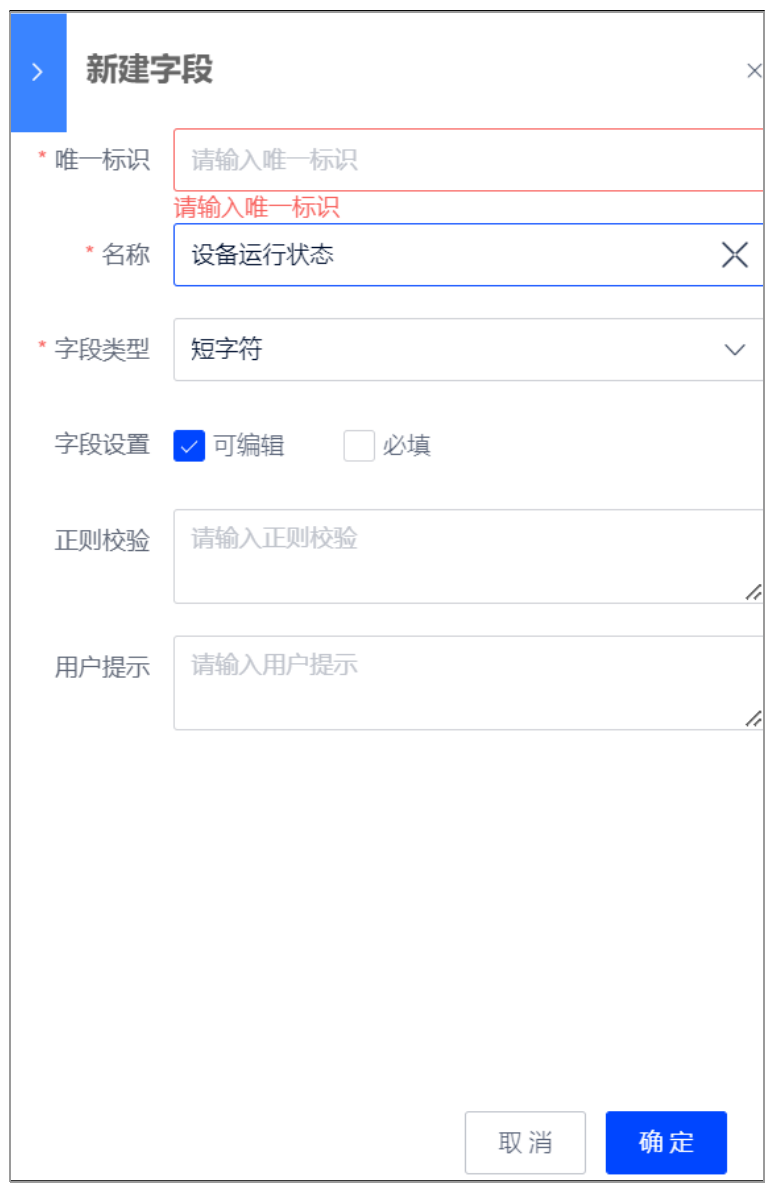The height and width of the screenshot is (1190, 774).
Task: Click the 可编辑 label text
Action: click(249, 445)
